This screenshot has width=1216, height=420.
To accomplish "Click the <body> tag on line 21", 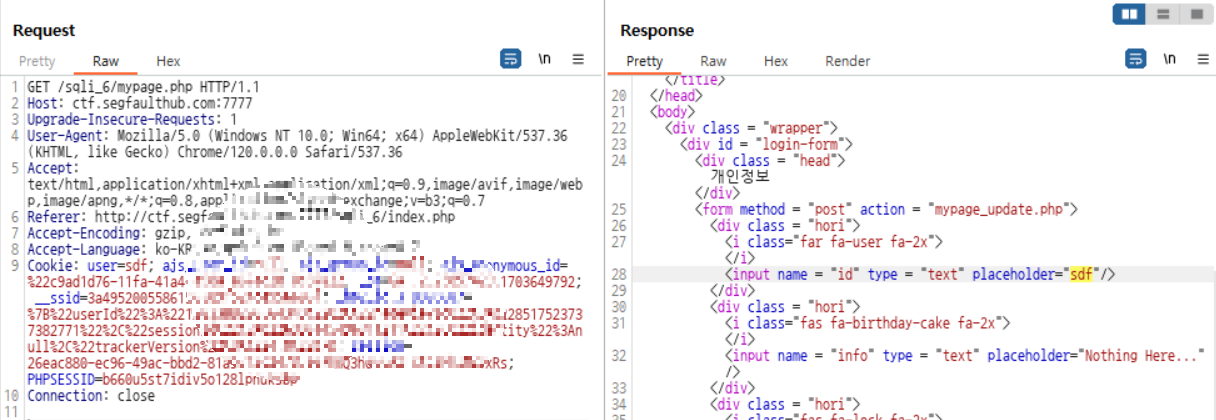I will pyautogui.click(x=672, y=112).
